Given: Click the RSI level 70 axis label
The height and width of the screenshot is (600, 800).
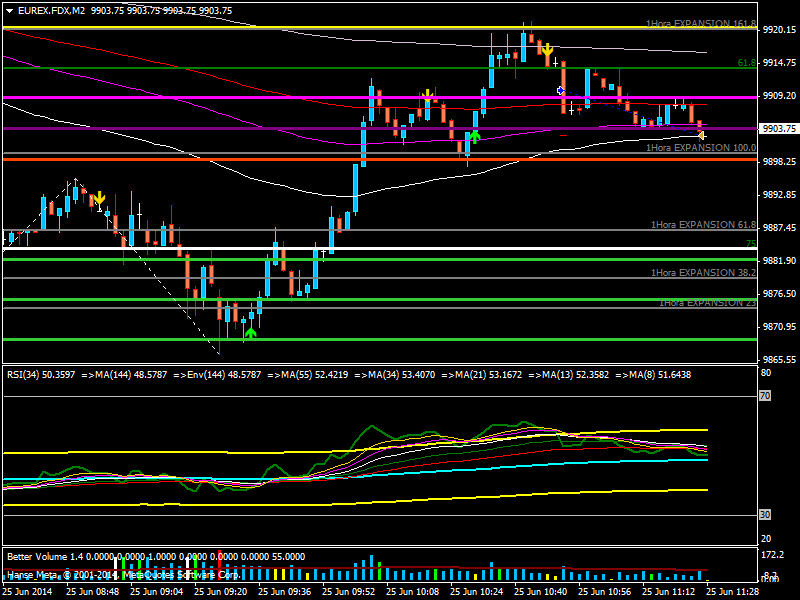Looking at the screenshot, I should pyautogui.click(x=765, y=397).
